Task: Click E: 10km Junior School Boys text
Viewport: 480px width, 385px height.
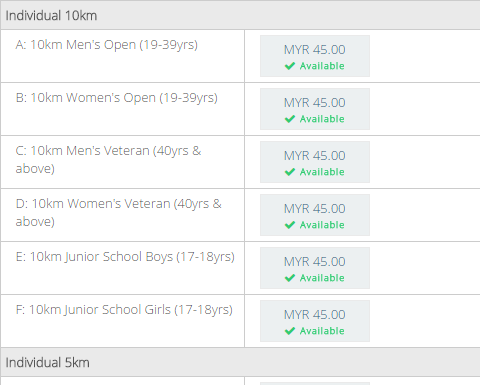Action: pos(125,257)
